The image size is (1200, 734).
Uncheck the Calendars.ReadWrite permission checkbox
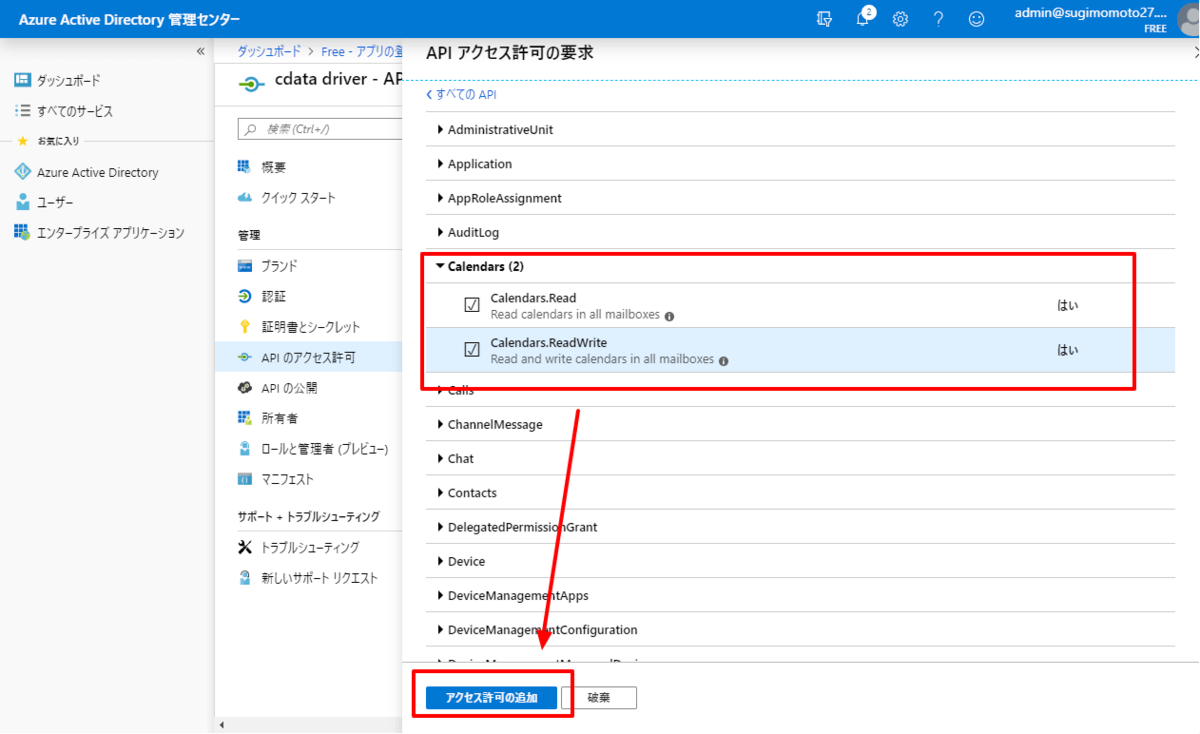(472, 350)
